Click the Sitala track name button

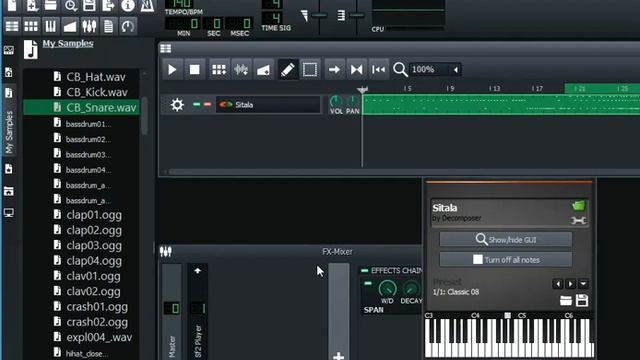[x=268, y=105]
